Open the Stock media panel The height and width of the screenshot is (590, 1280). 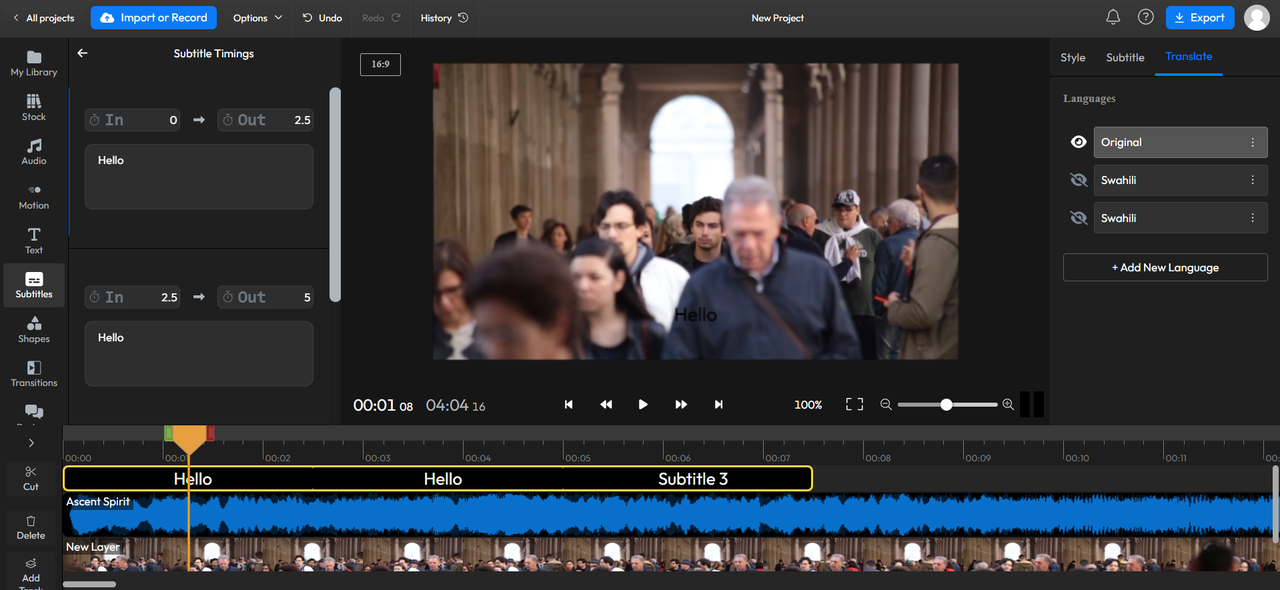coord(34,106)
